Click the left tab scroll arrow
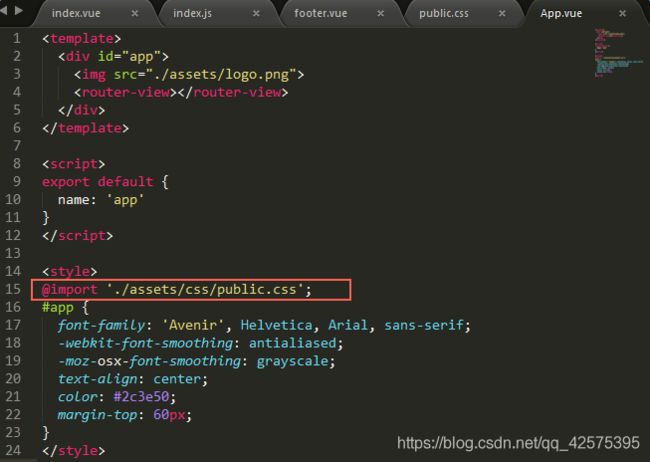 tap(8, 14)
